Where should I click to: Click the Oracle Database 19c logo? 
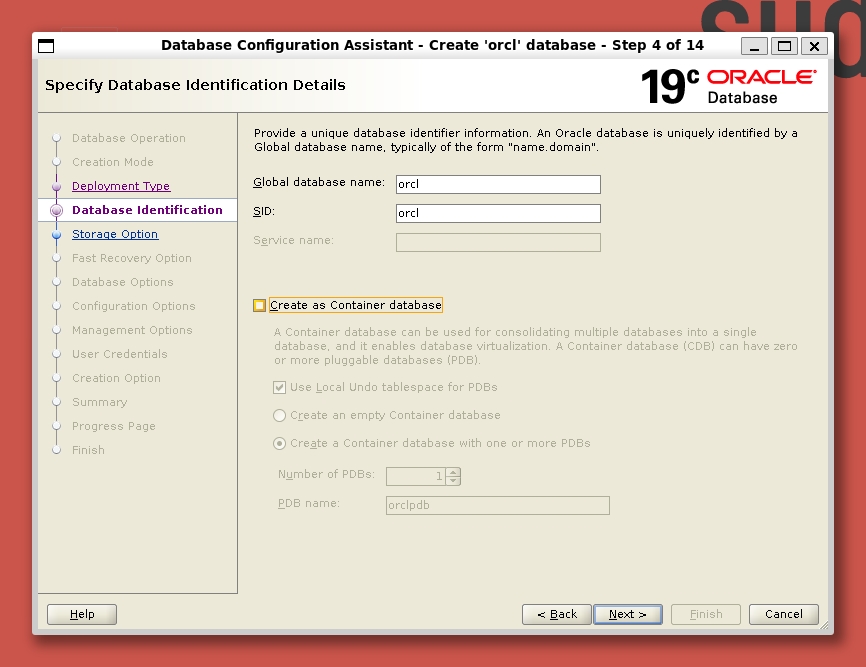point(728,87)
